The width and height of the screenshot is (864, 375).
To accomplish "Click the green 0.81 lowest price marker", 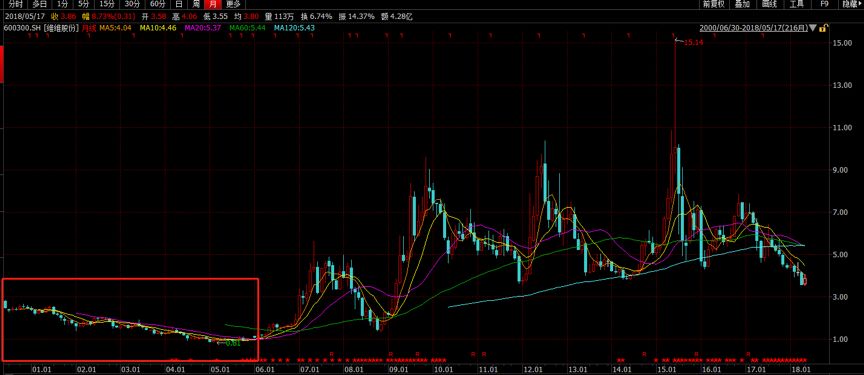I will 233,343.
